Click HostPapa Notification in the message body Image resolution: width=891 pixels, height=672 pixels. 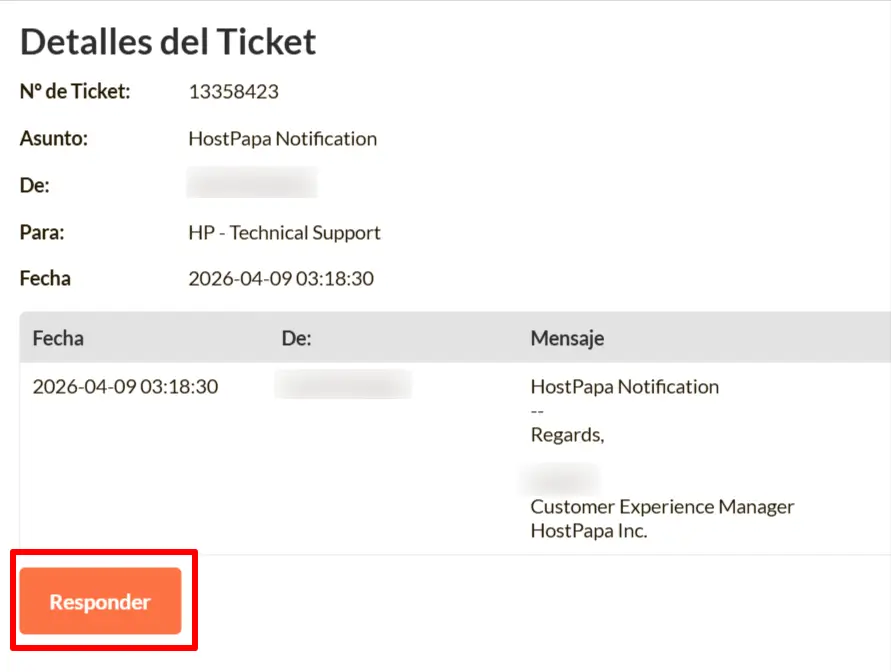[x=624, y=387]
